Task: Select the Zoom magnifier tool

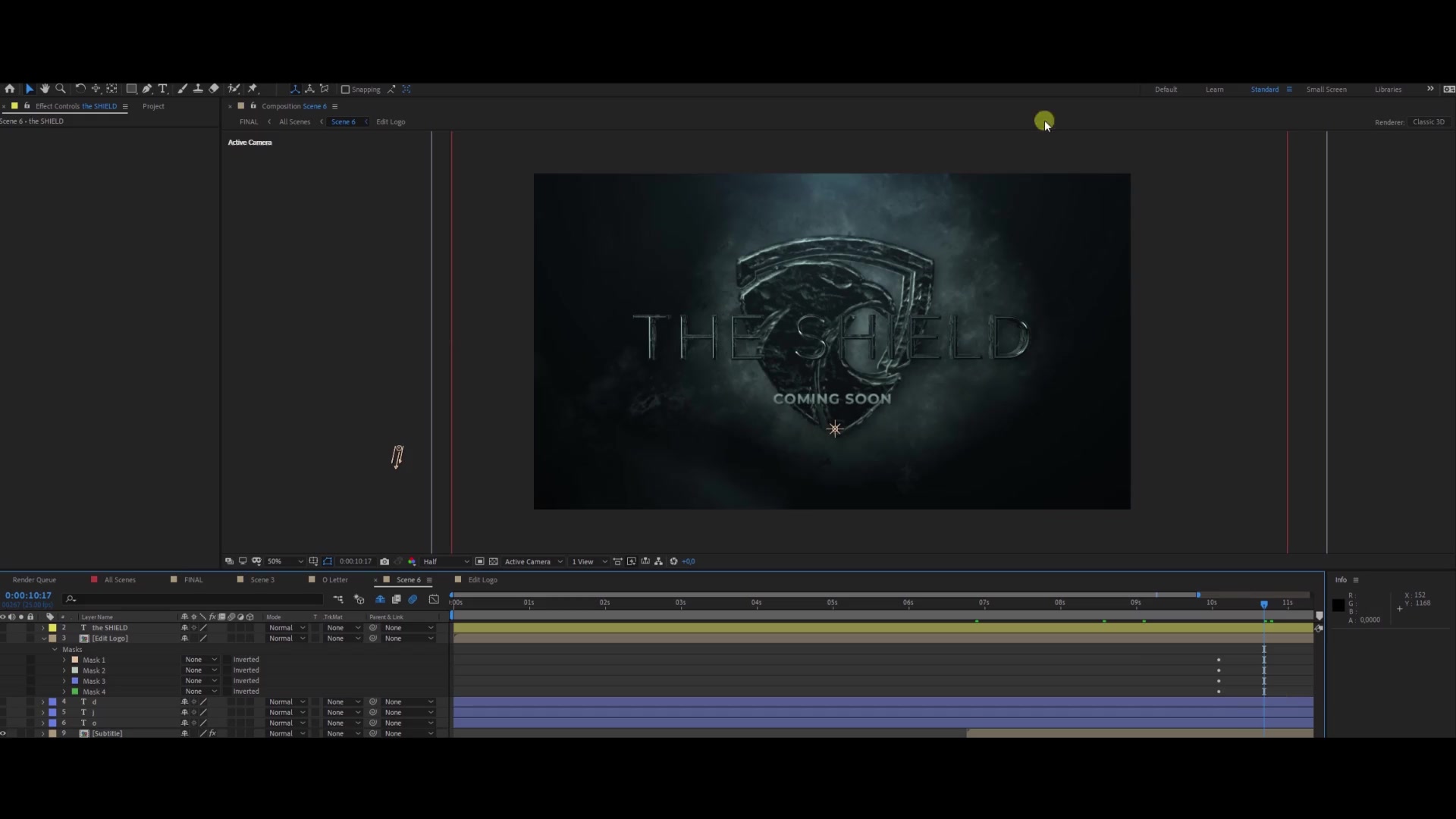Action: point(61,89)
